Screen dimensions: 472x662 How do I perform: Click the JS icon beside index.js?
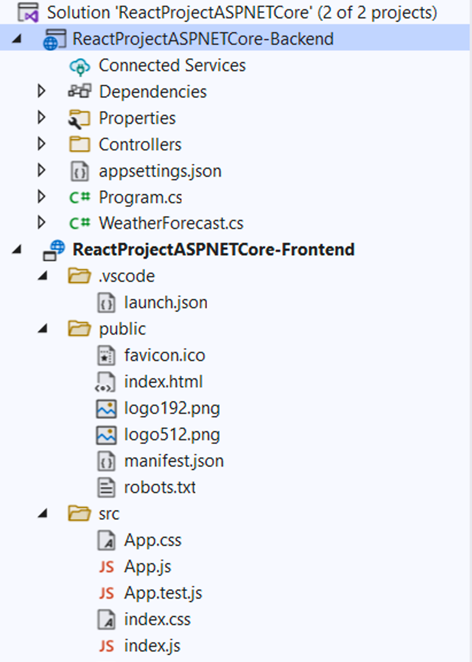pos(106,646)
